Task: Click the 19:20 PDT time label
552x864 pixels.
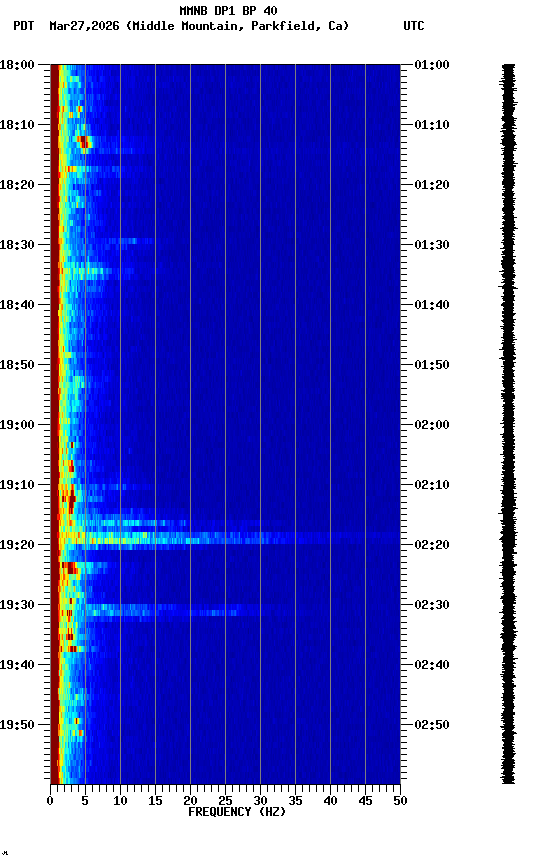Action: click(17, 545)
